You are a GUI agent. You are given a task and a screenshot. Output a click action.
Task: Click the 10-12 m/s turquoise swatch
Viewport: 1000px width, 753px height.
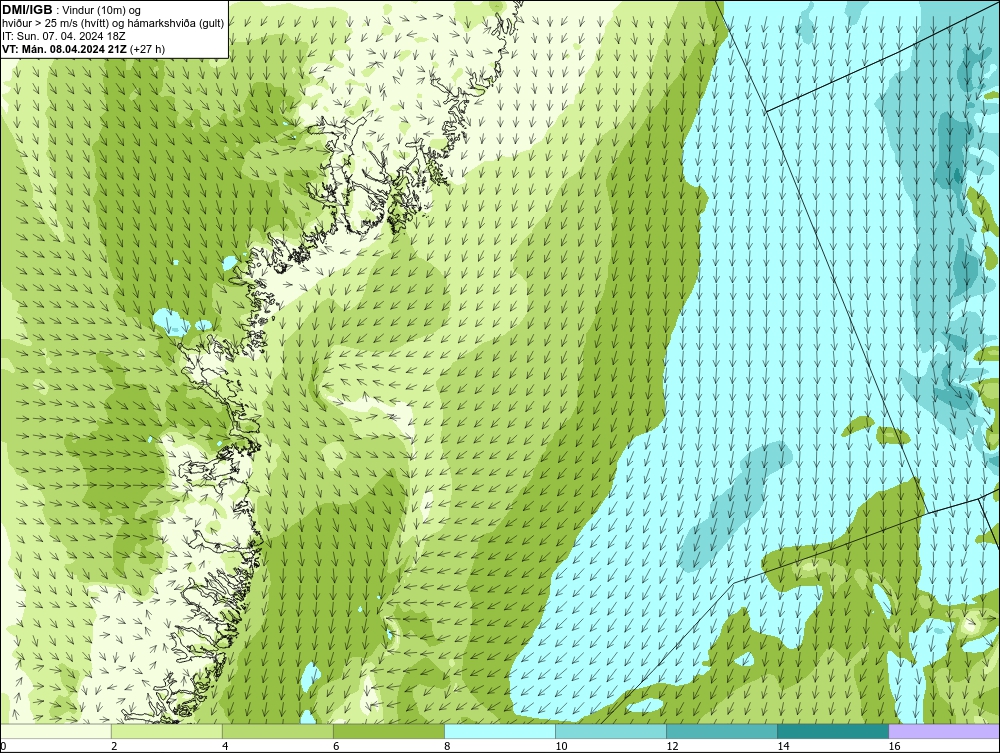[610, 731]
